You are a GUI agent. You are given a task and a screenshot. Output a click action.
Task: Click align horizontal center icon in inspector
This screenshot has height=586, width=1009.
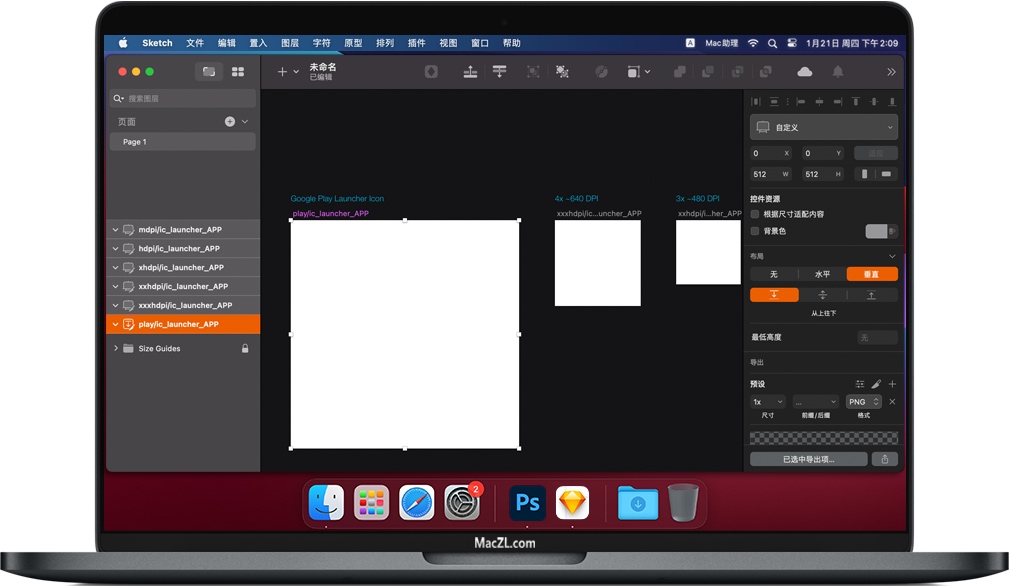pos(819,102)
